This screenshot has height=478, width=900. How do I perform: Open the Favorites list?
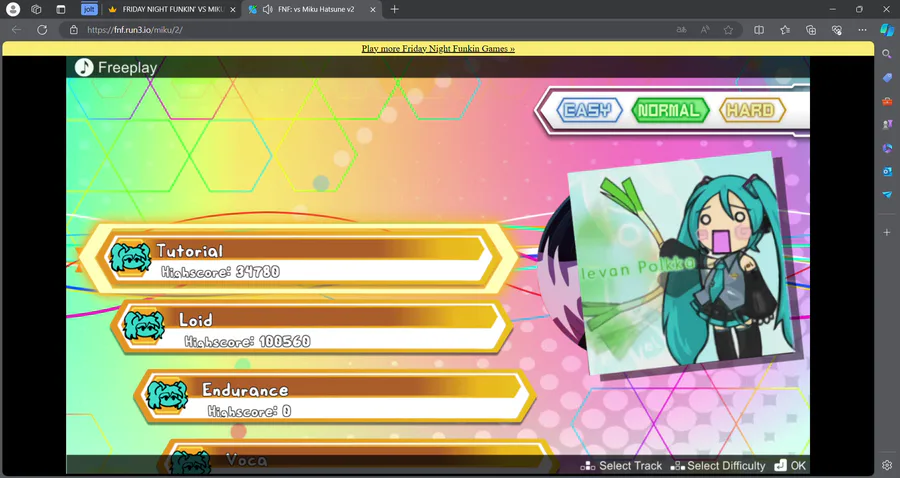tap(785, 30)
